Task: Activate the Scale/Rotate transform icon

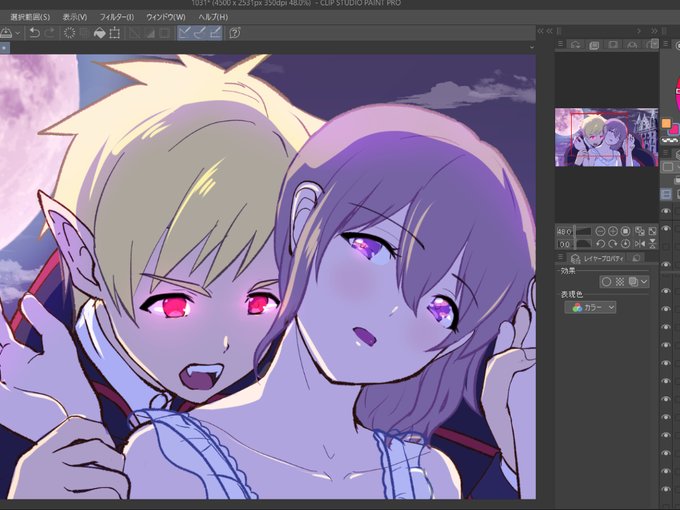Action: [x=114, y=33]
